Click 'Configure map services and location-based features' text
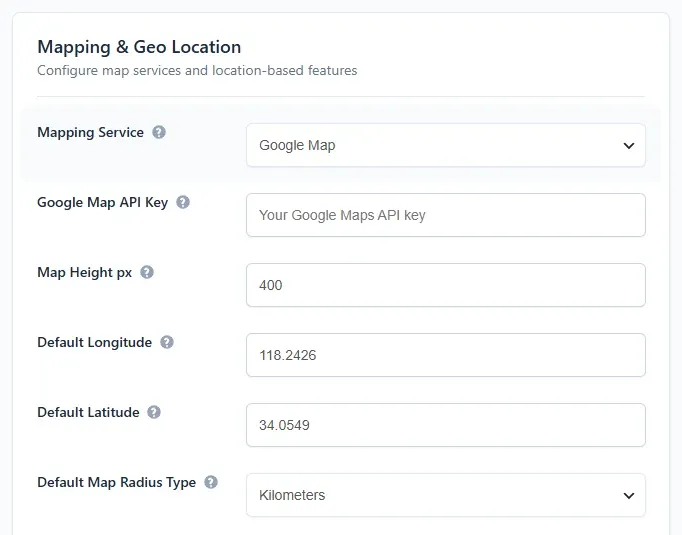682x535 pixels. click(x=197, y=70)
